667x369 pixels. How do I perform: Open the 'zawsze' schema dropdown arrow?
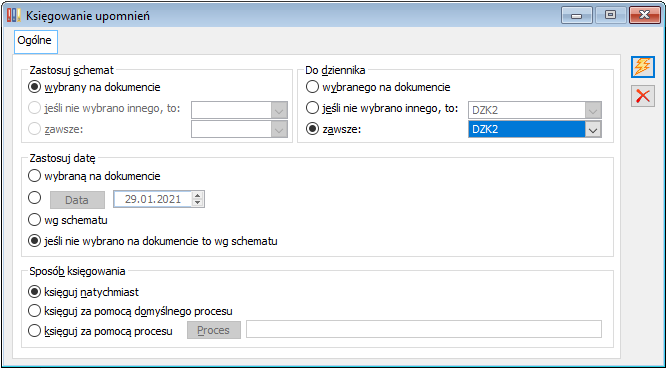coord(279,129)
